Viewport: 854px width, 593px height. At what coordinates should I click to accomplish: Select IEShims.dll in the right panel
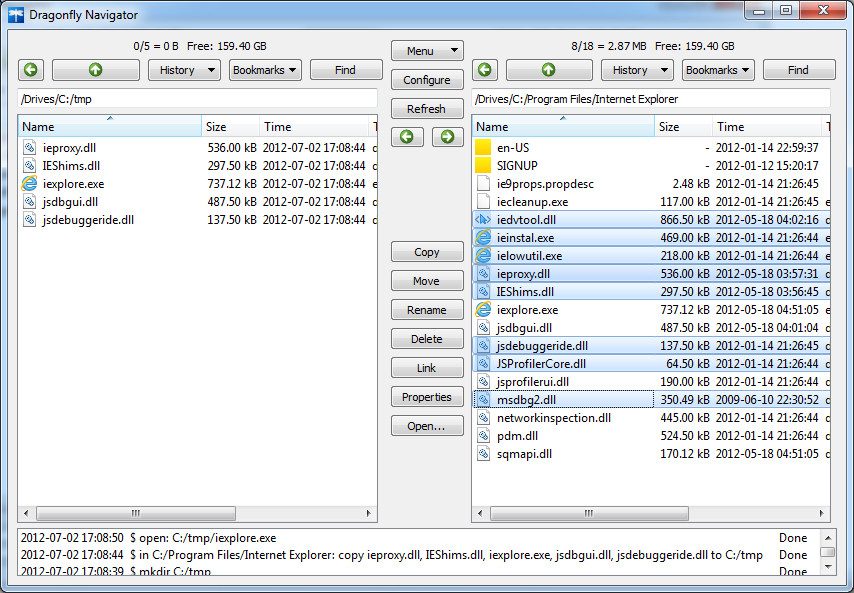click(651, 292)
